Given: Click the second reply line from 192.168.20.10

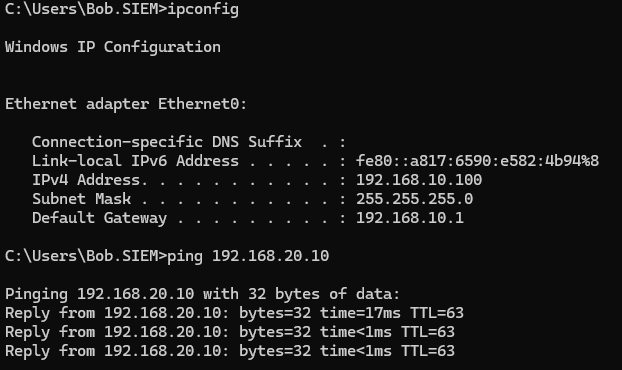Looking at the screenshot, I should [230, 332].
